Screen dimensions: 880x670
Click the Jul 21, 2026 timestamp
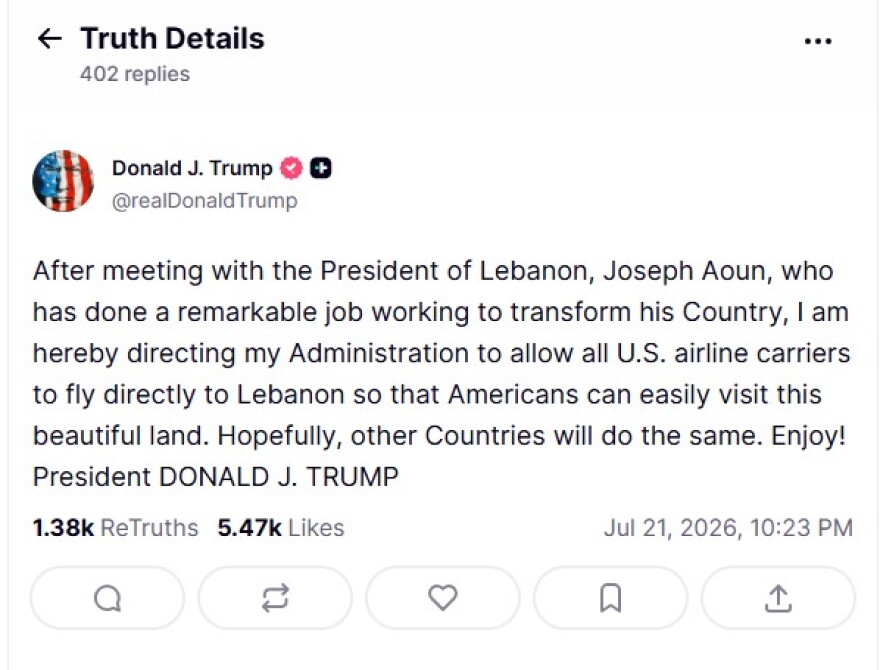click(728, 528)
